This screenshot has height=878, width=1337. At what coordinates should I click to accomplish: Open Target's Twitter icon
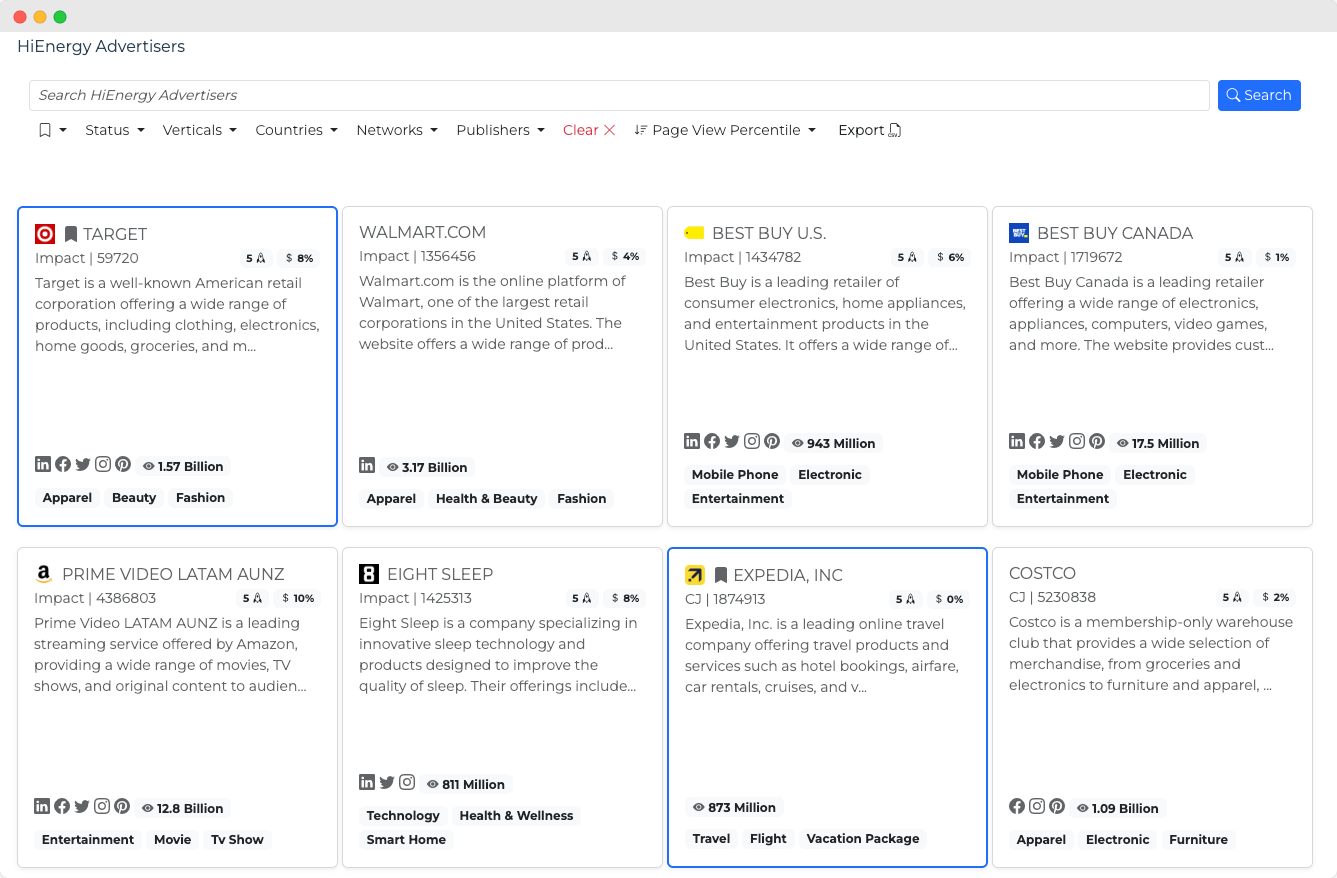(83, 464)
